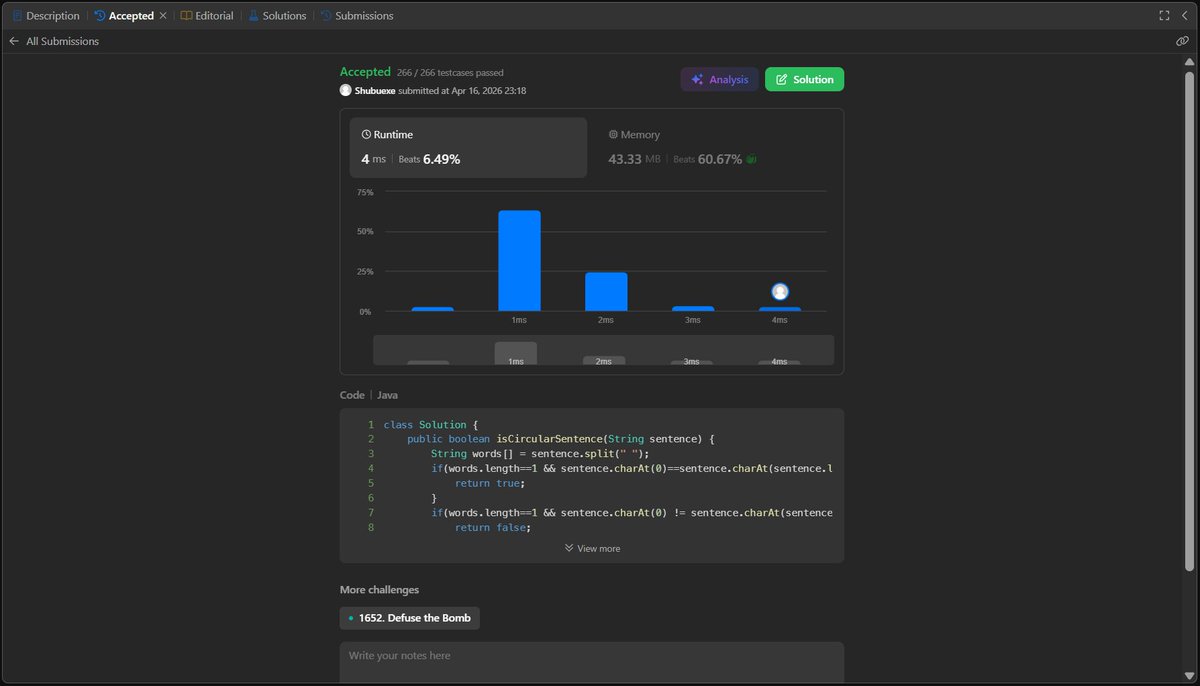The width and height of the screenshot is (1200, 686).
Task: Open the Description tab
Action: click(x=46, y=16)
